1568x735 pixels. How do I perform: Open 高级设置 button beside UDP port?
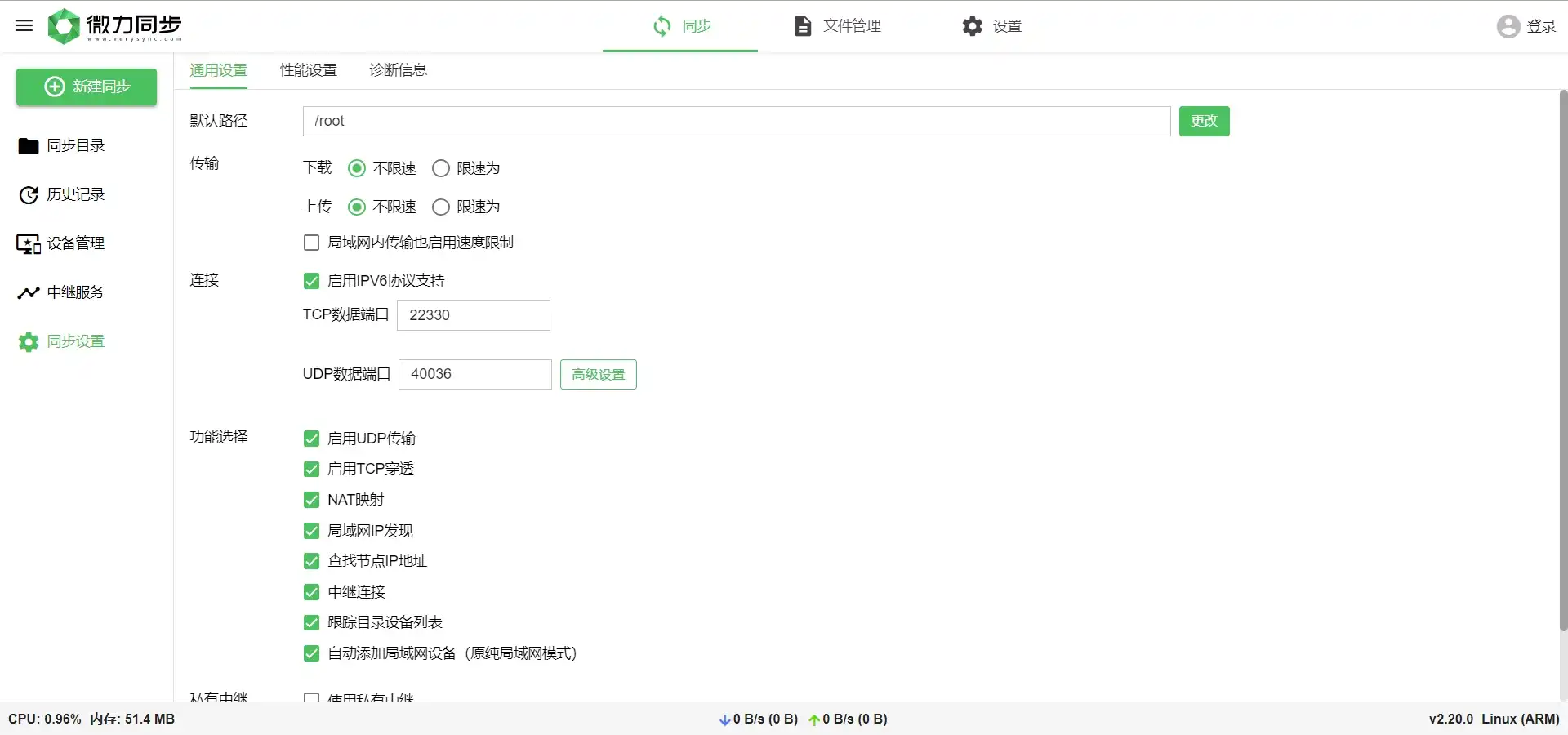click(x=598, y=375)
